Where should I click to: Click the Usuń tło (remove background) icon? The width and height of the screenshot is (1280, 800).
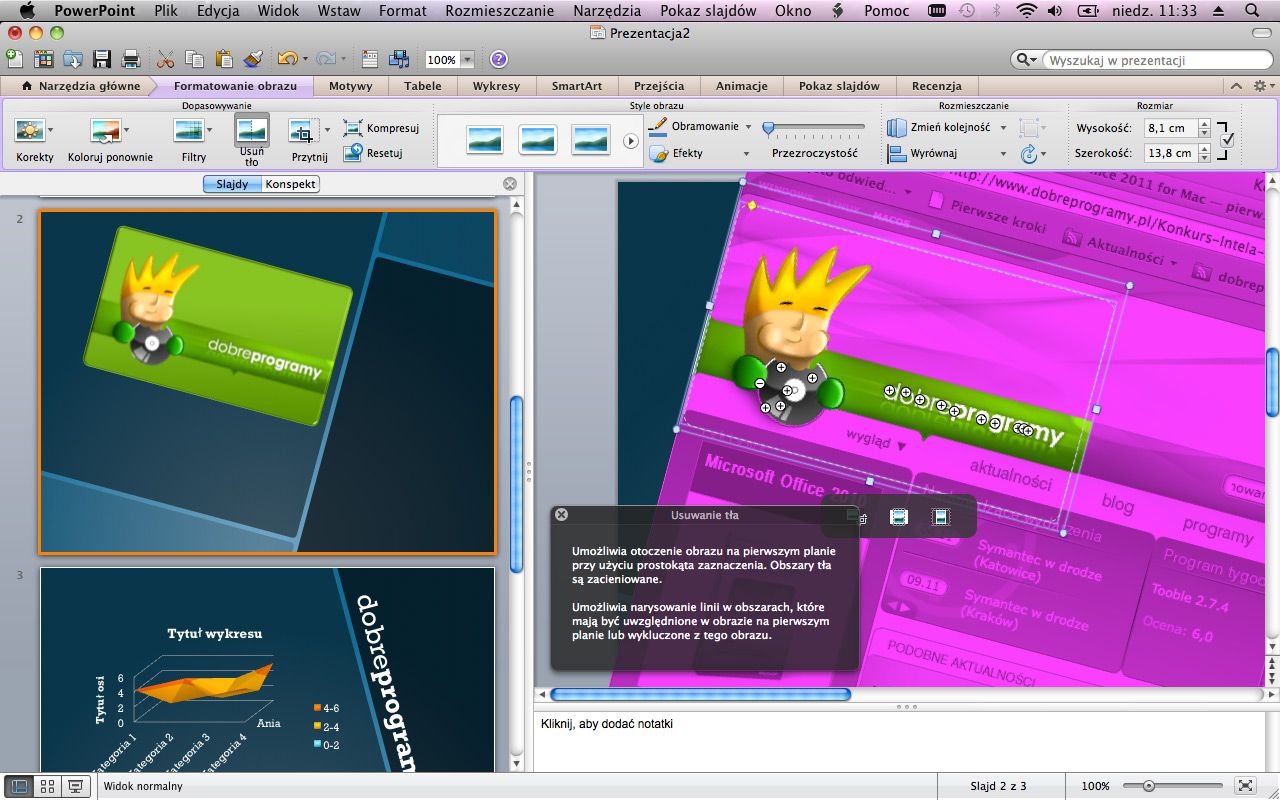pyautogui.click(x=252, y=131)
